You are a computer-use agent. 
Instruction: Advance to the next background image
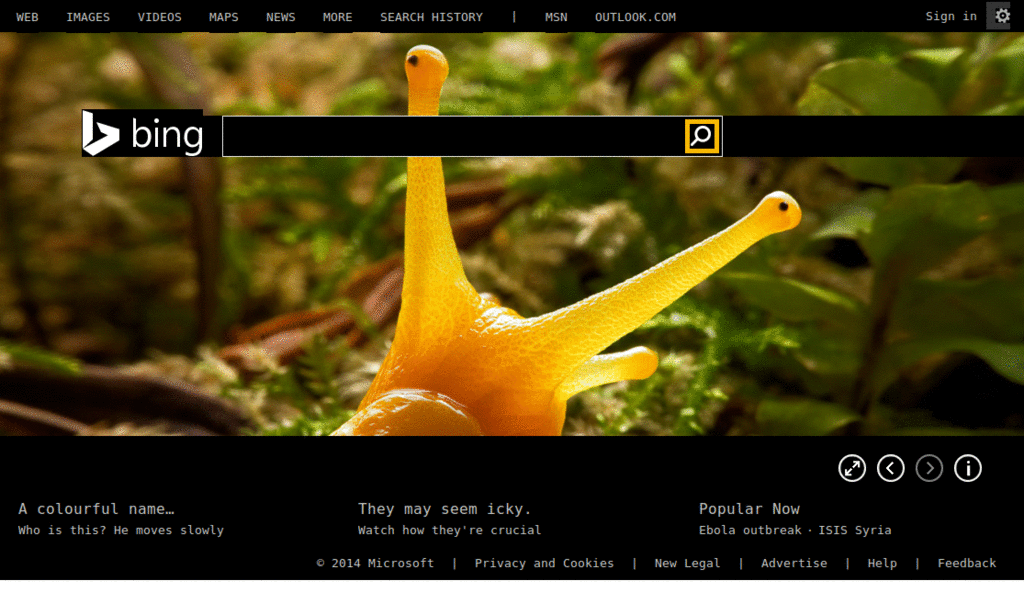tap(928, 468)
